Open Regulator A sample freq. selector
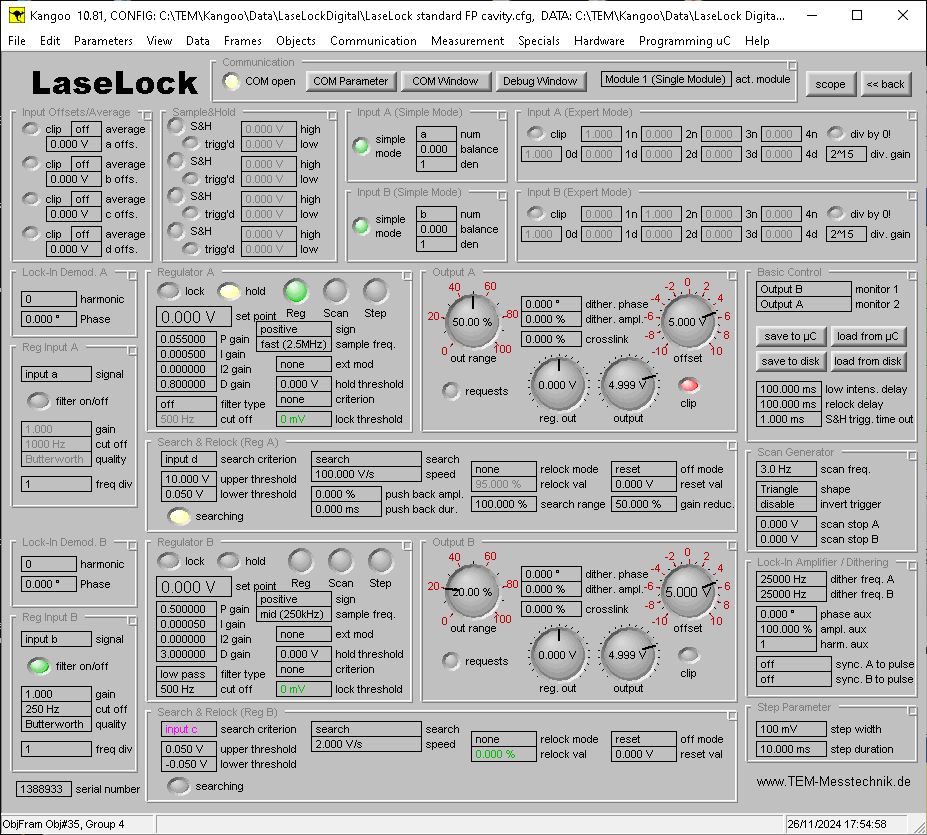 click(x=294, y=344)
